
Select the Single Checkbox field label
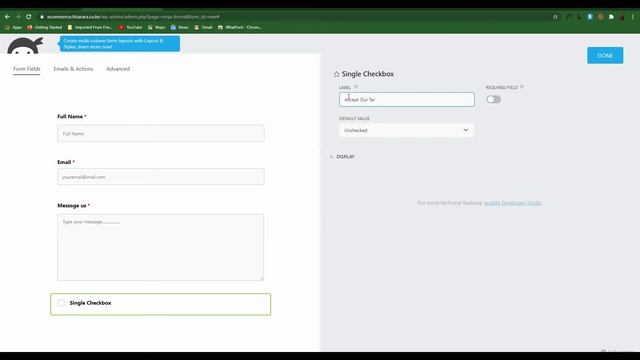pos(90,303)
